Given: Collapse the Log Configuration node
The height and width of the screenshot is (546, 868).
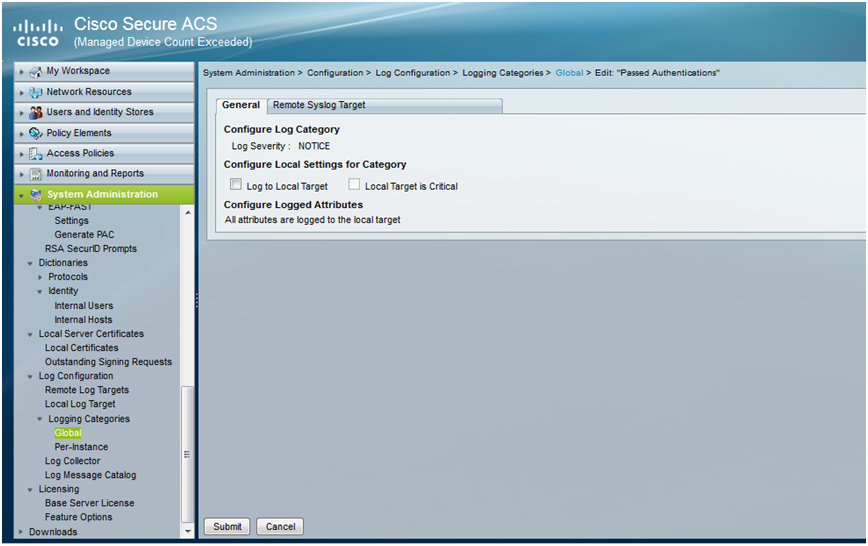Looking at the screenshot, I should coord(30,377).
